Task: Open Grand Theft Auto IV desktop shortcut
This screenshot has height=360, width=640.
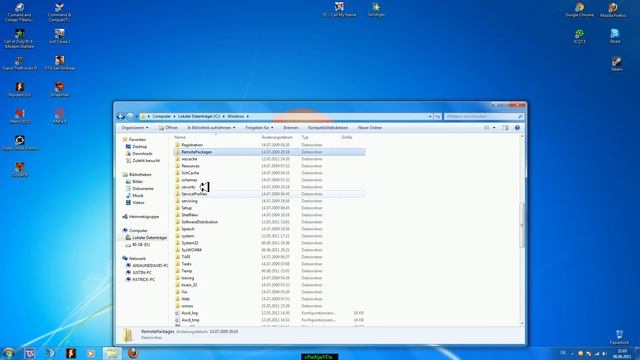Action: pyautogui.click(x=20, y=64)
